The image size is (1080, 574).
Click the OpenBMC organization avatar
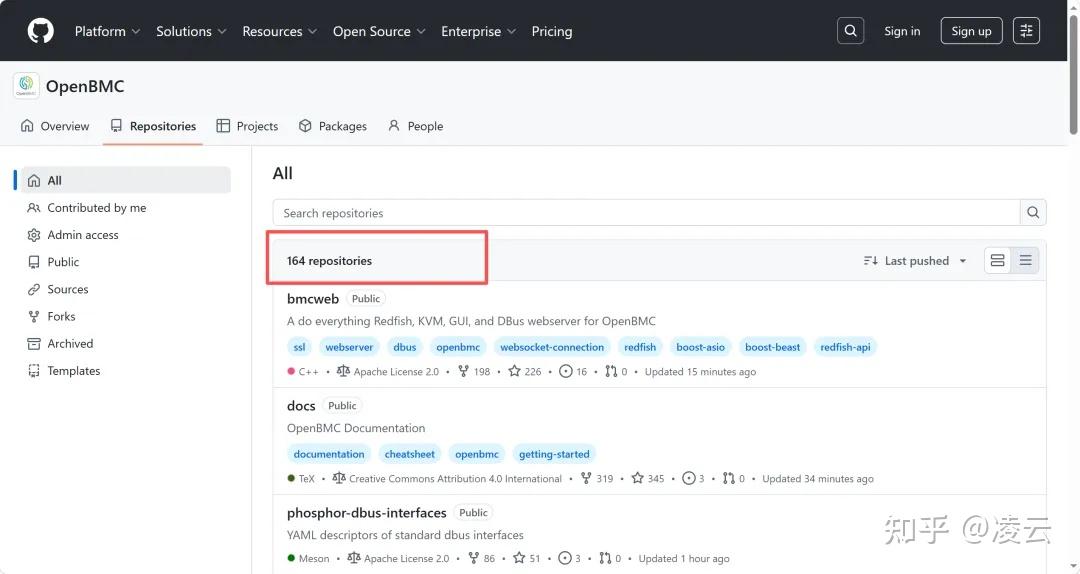point(26,85)
